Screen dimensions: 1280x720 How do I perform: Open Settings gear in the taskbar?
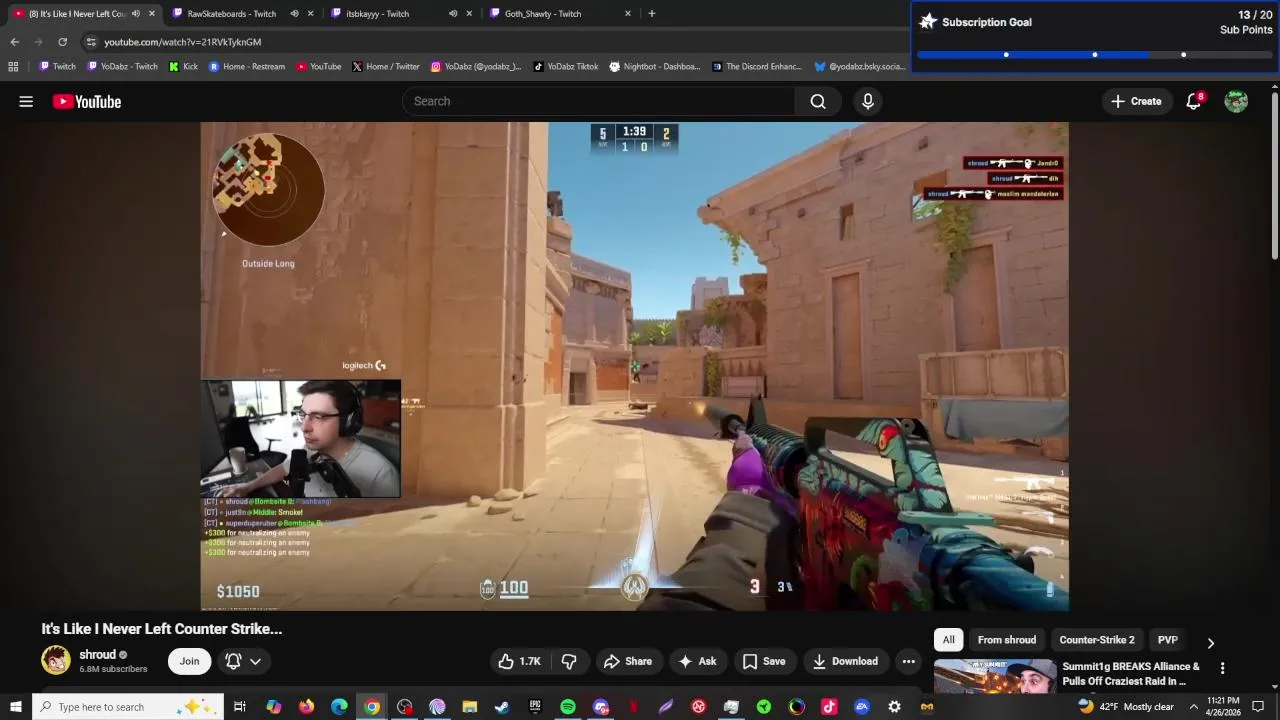click(x=895, y=707)
